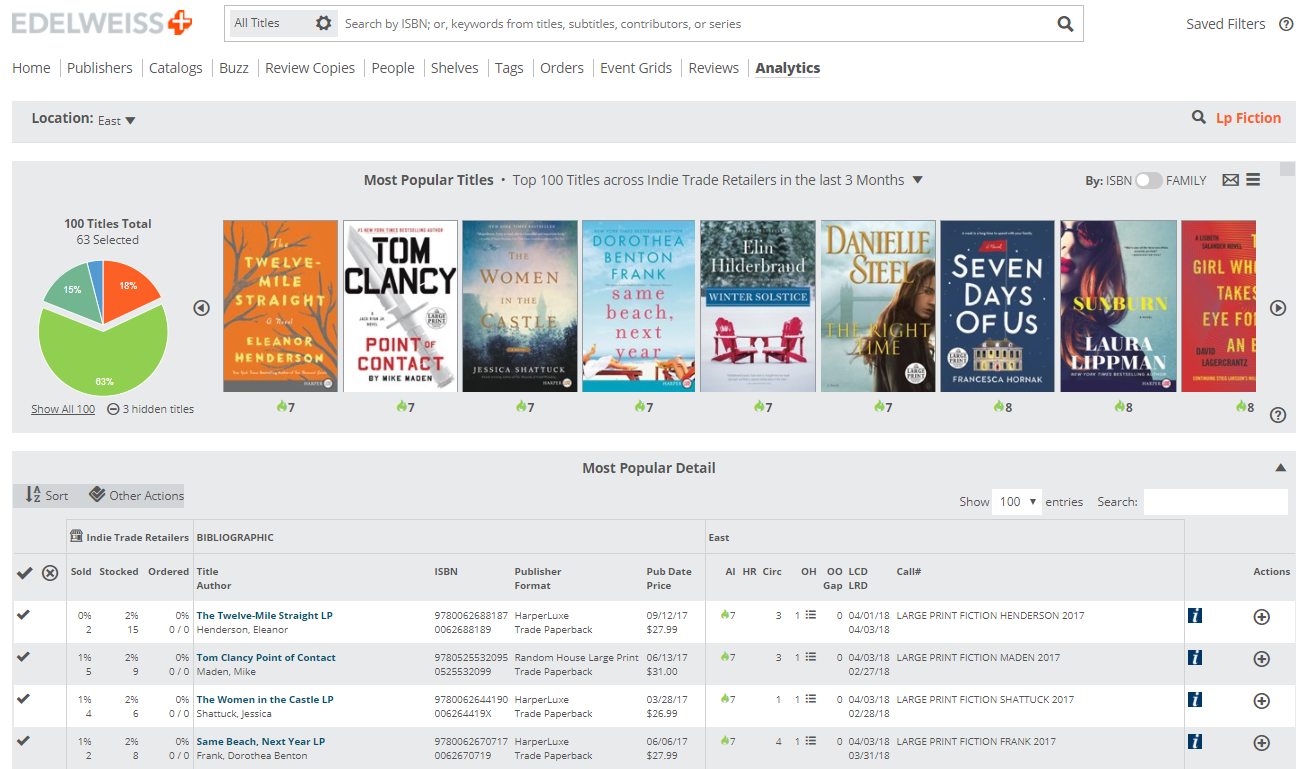Viewport: 1306px width, 769px height.
Task: Click the page scrollbar thumb at right
Action: pos(1287,169)
